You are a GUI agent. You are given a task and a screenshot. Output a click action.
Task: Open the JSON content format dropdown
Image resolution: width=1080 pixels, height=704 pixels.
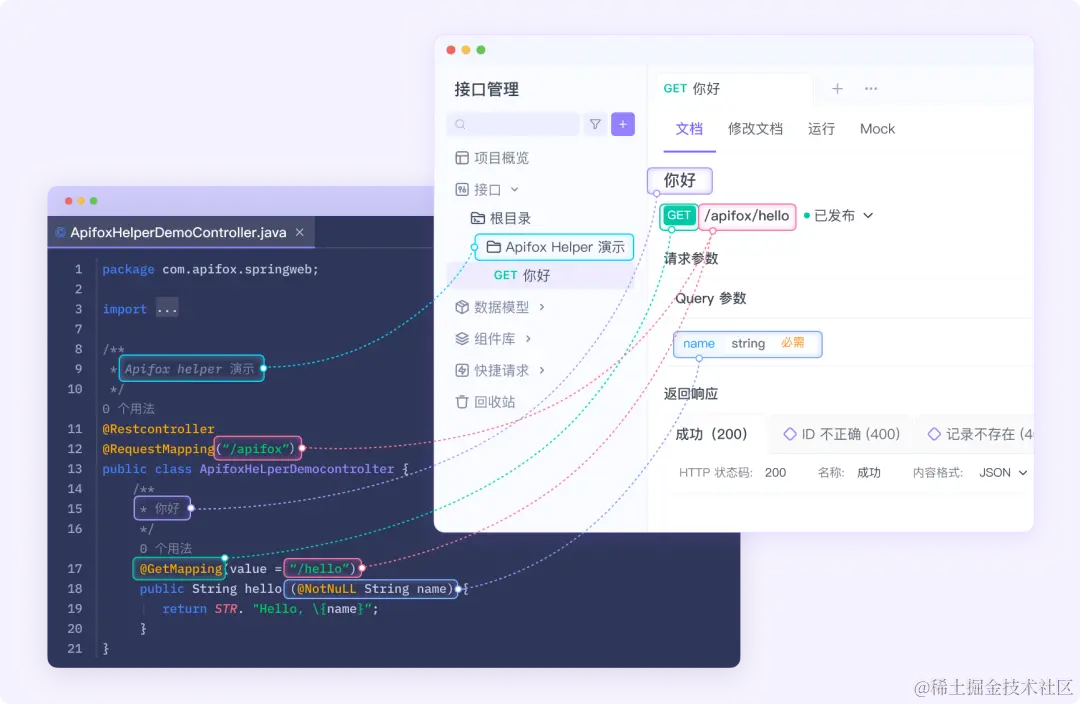click(1002, 471)
